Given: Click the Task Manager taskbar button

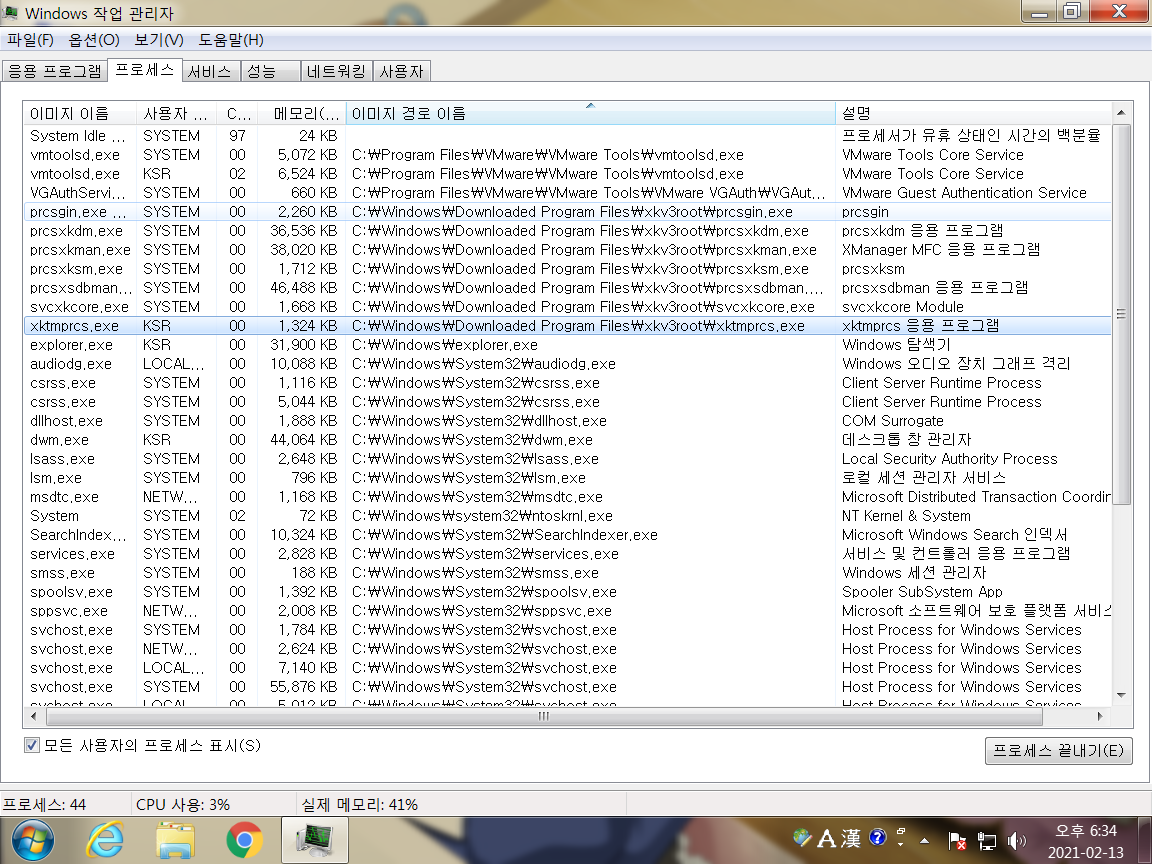Looking at the screenshot, I should click(x=314, y=840).
